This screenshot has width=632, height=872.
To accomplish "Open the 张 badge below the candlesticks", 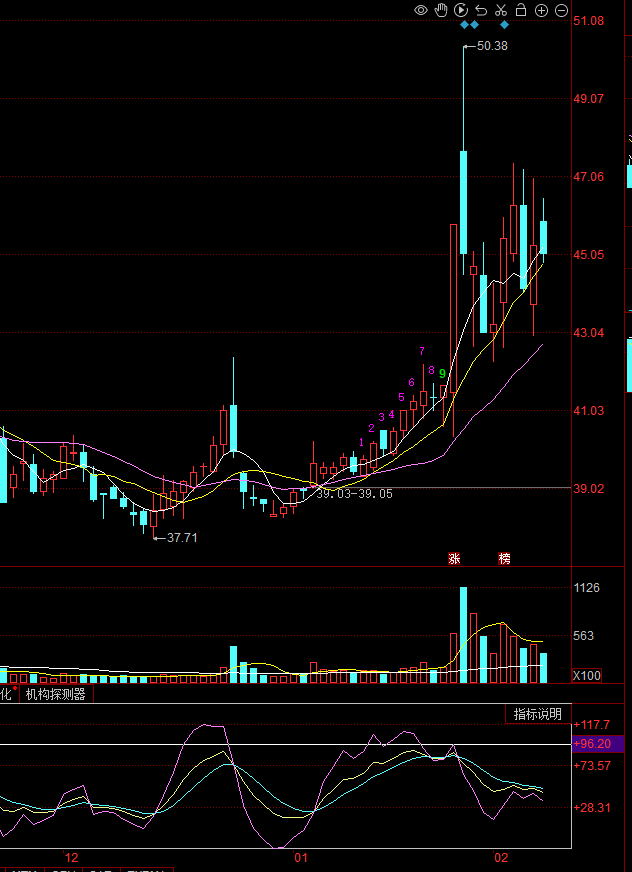I will [454, 559].
